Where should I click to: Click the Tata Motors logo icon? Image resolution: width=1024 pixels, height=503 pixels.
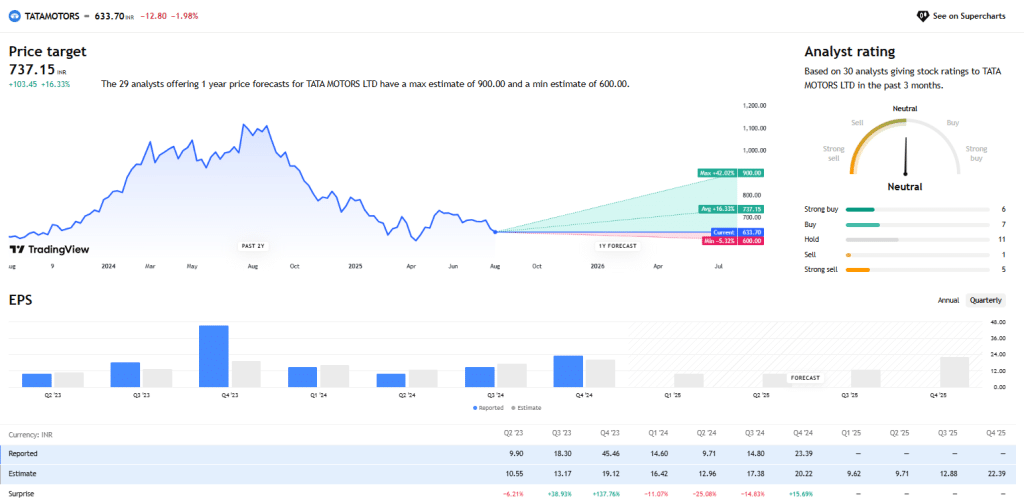pyautogui.click(x=14, y=16)
